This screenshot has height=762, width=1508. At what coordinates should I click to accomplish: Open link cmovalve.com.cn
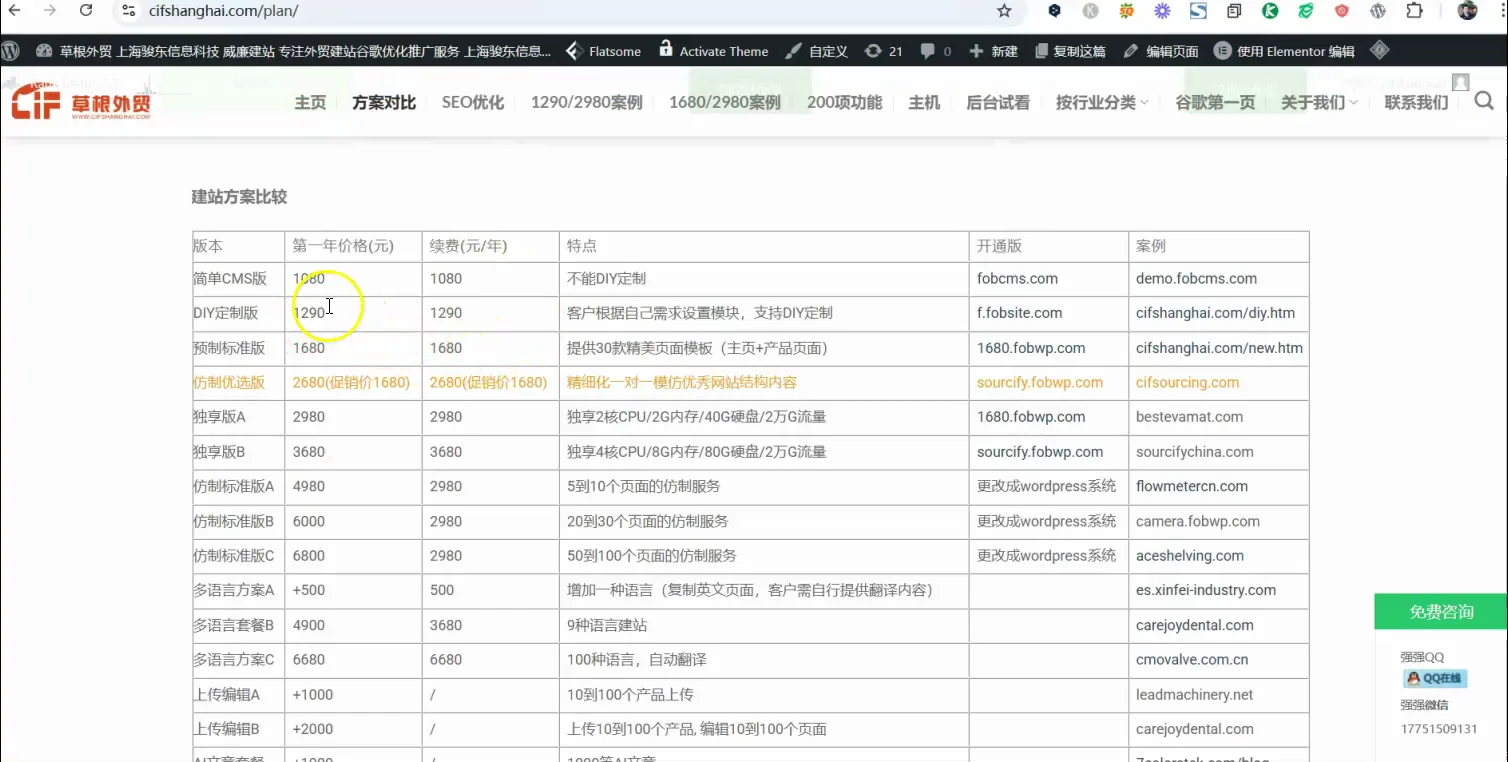(x=1192, y=660)
